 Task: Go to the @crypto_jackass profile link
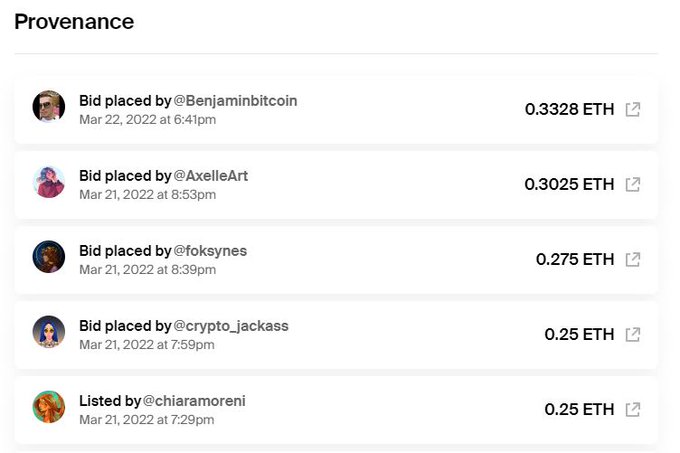click(230, 326)
